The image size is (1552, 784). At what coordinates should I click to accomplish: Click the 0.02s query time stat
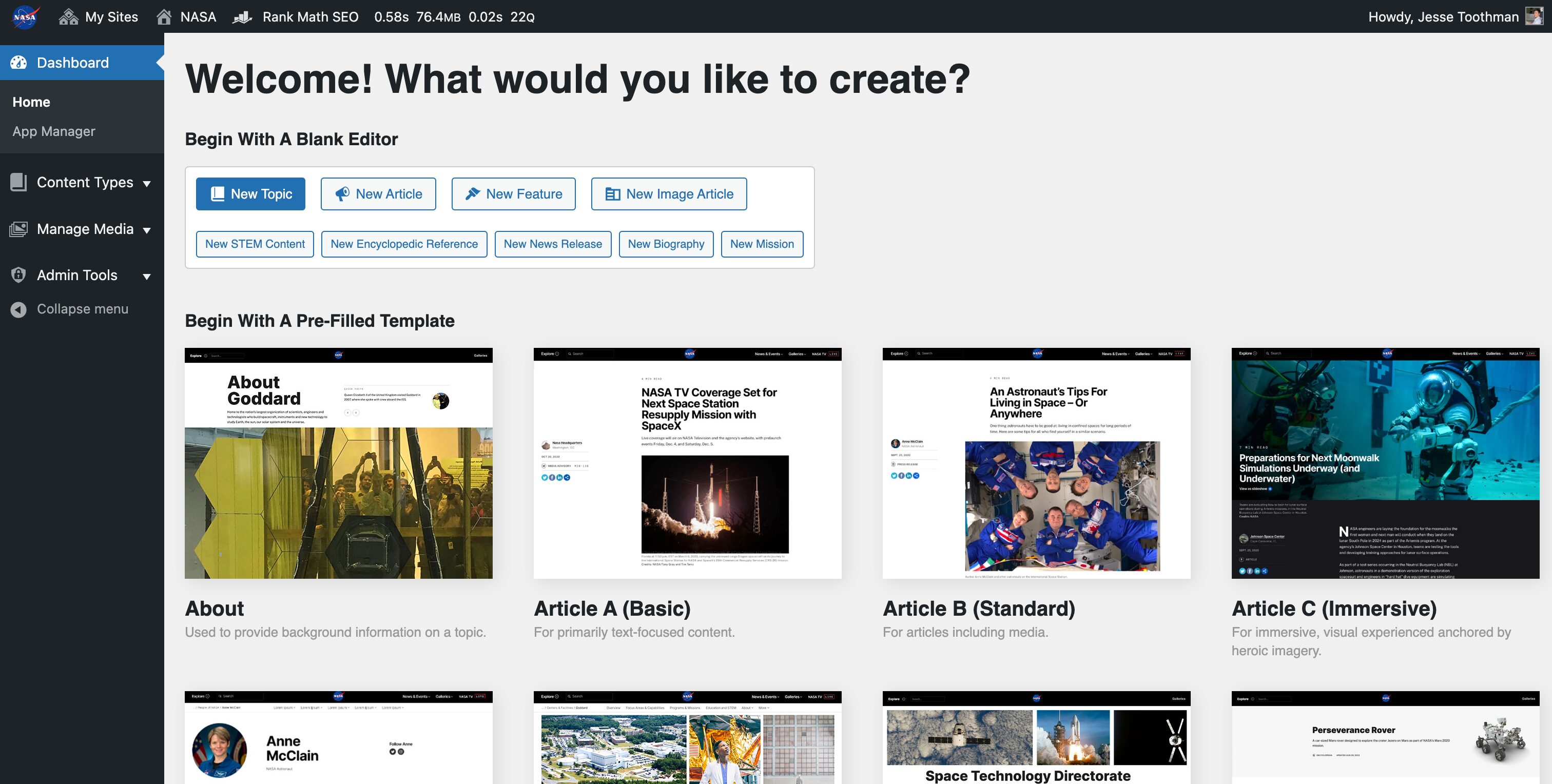pos(486,17)
